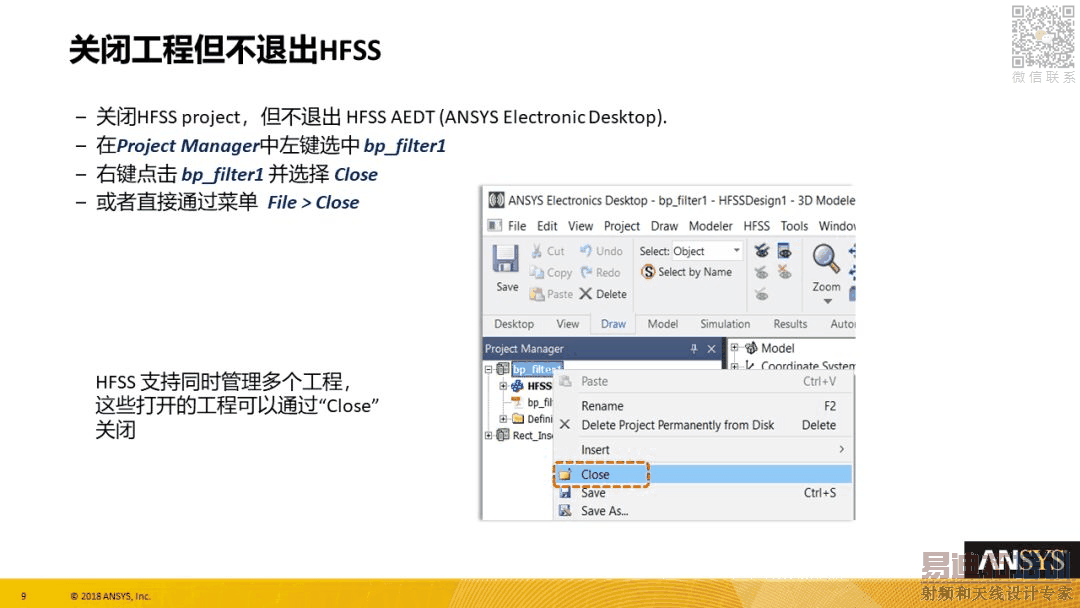The height and width of the screenshot is (608, 1080).
Task: Click the Copy button in the ribbon
Action: pyautogui.click(x=551, y=273)
